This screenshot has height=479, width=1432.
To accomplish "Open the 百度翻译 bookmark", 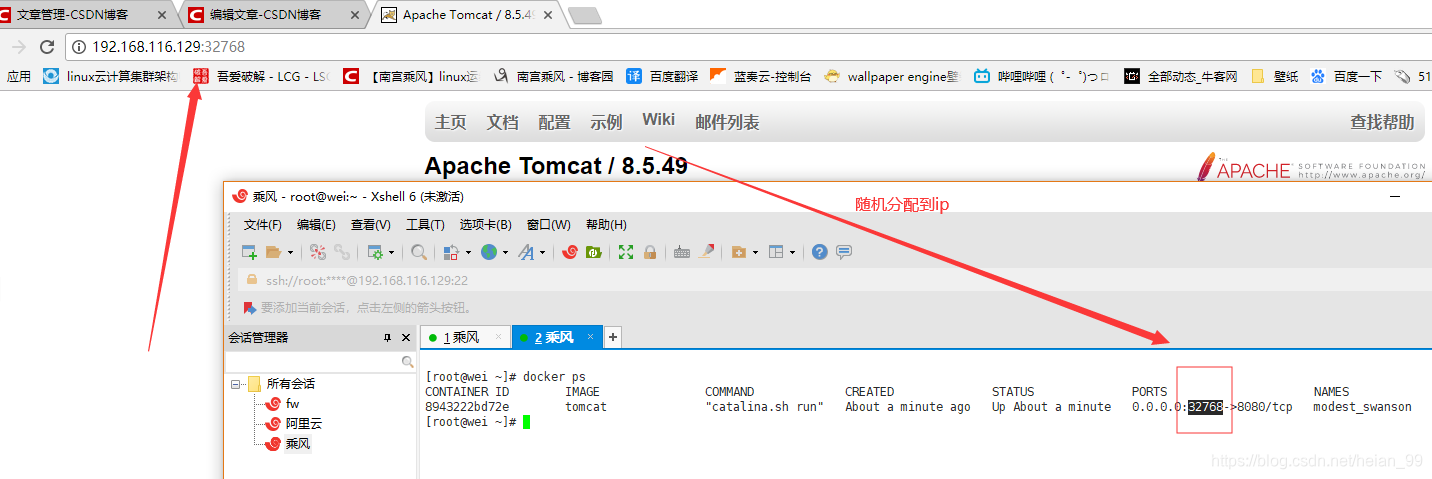I will 662,76.
